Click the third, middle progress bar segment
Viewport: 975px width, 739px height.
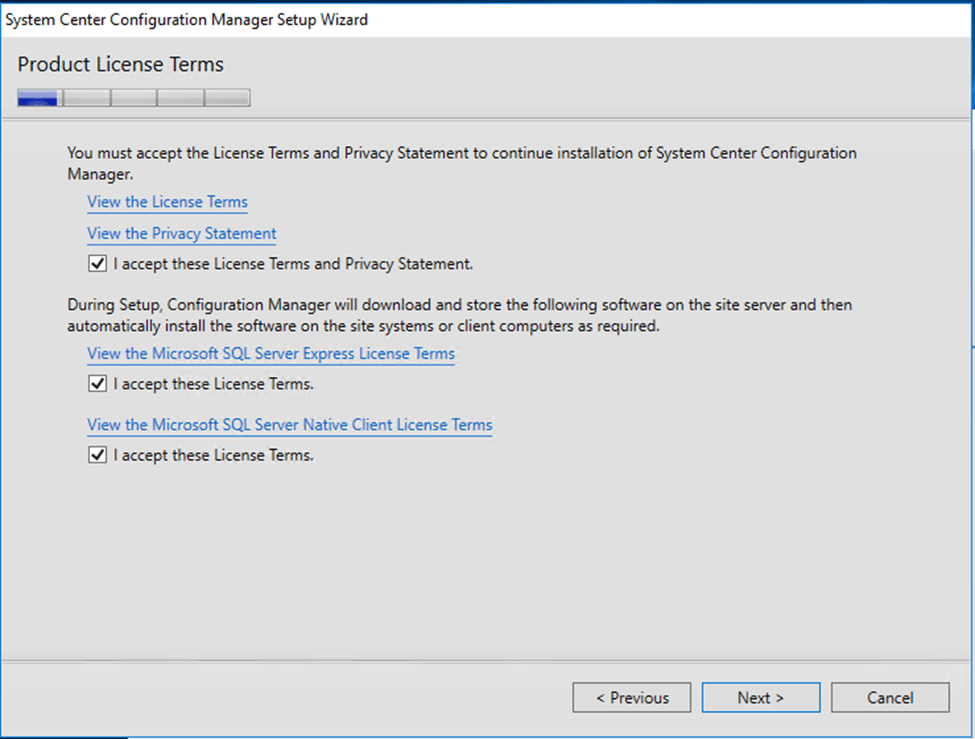(x=134, y=98)
